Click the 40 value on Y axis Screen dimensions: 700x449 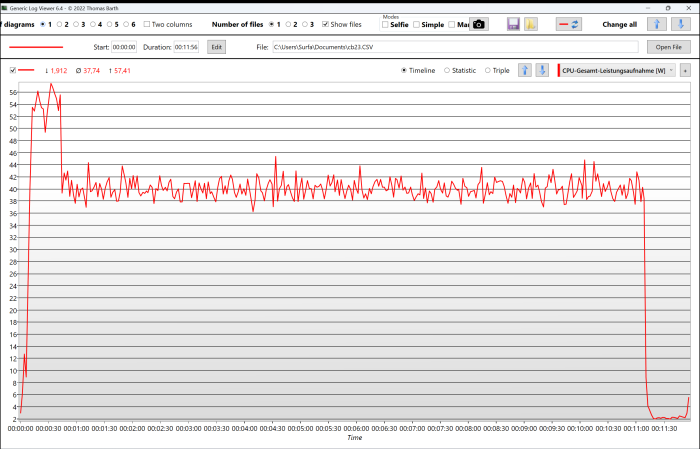pyautogui.click(x=13, y=189)
